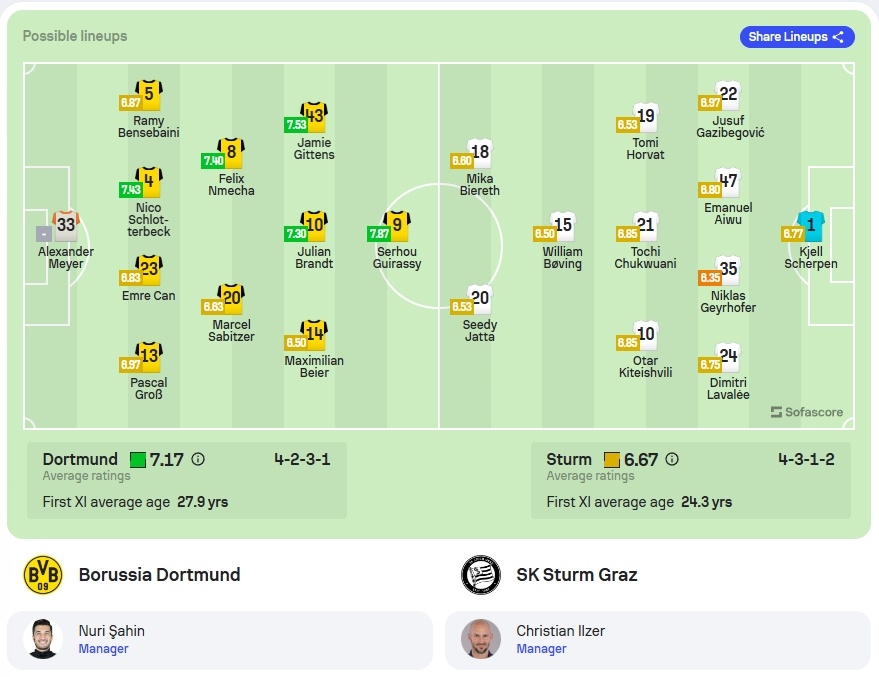Click the Manager label under Nuri Şahin

point(103,649)
